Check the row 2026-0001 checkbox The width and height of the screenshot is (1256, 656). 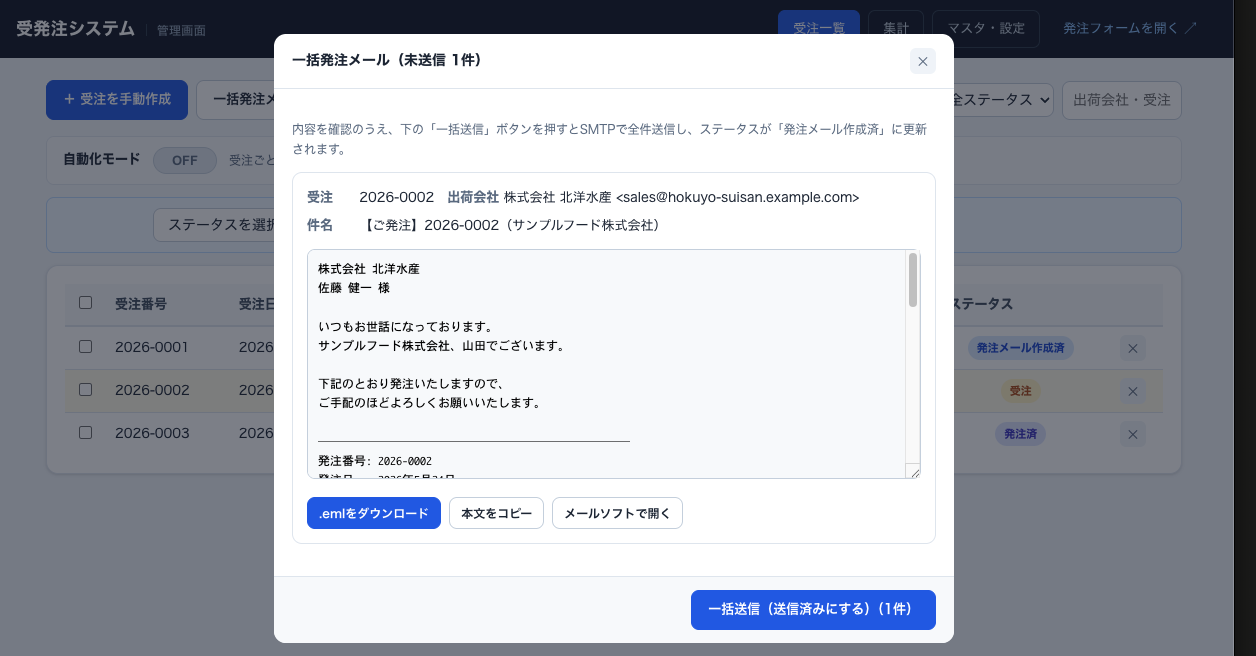coord(85,347)
